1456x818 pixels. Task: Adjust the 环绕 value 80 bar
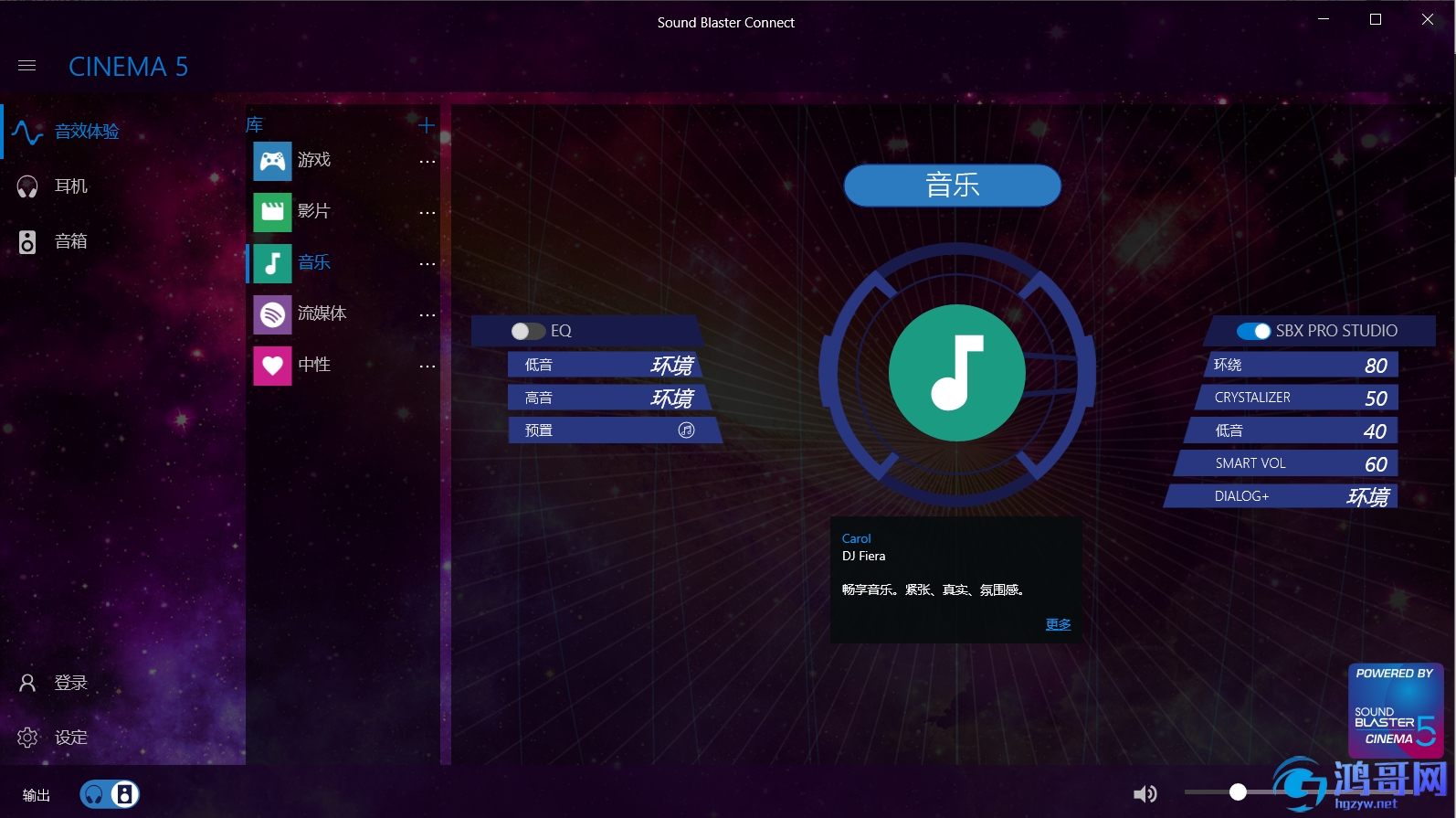click(x=1302, y=365)
